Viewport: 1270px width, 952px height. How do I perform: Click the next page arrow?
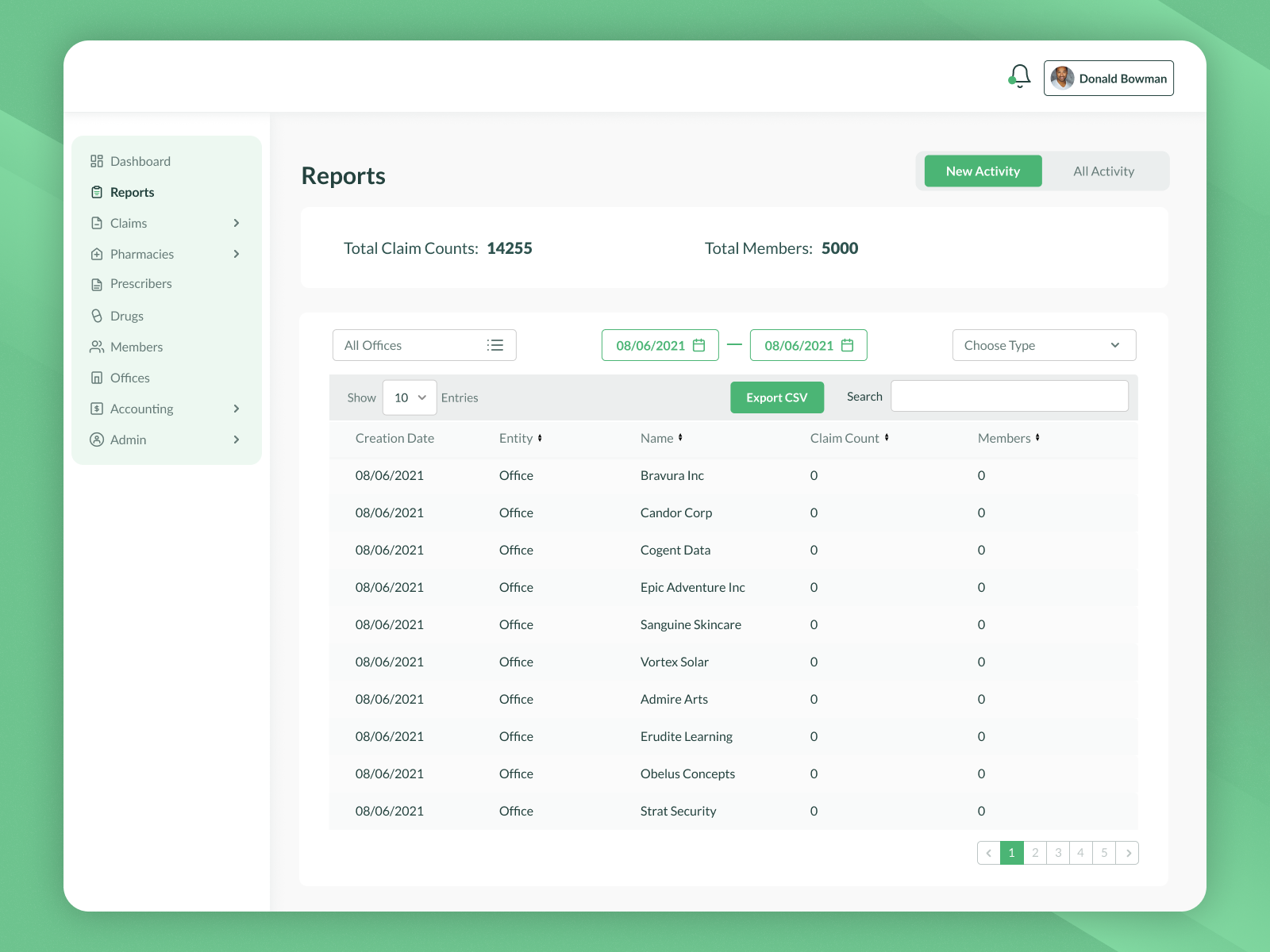(1128, 853)
